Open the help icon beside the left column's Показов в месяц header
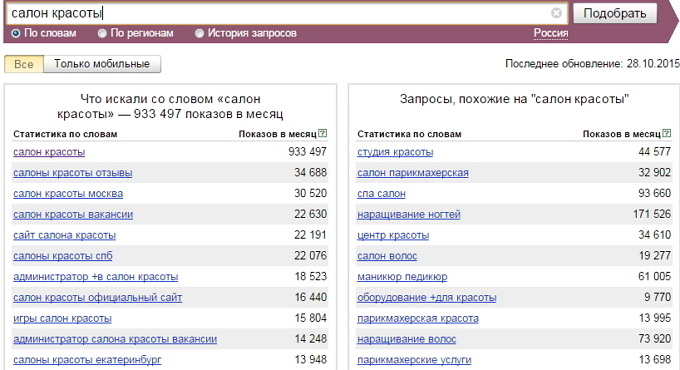 (323, 134)
